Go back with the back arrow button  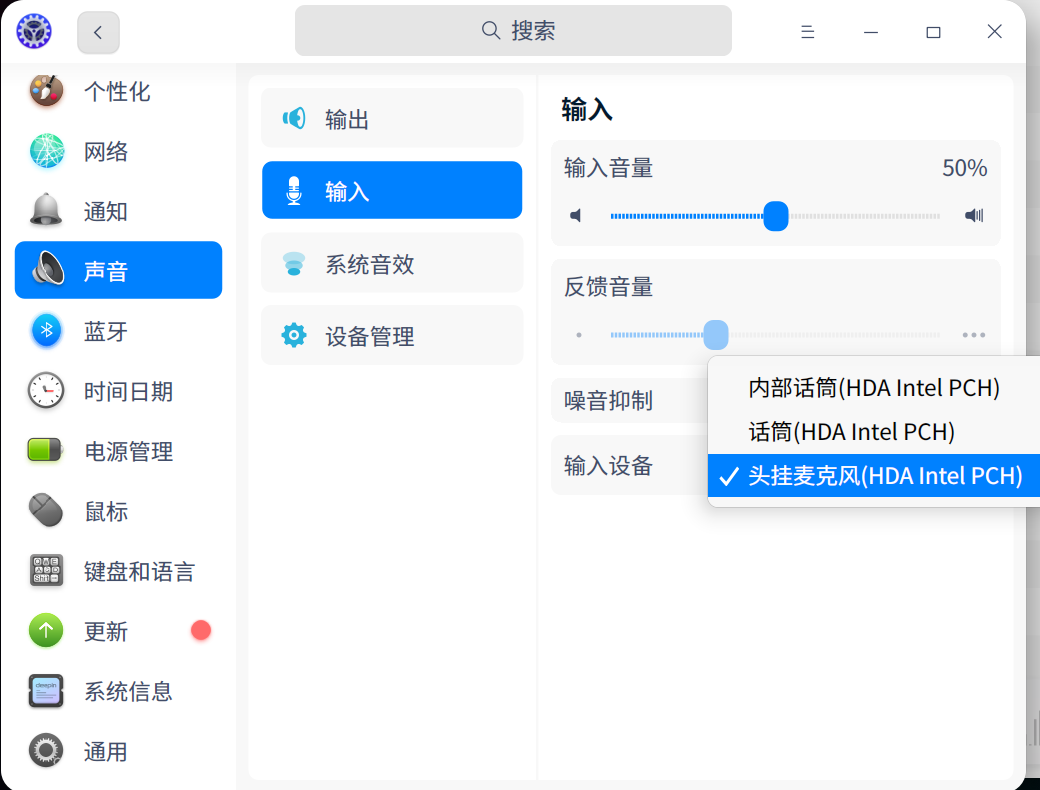98,32
